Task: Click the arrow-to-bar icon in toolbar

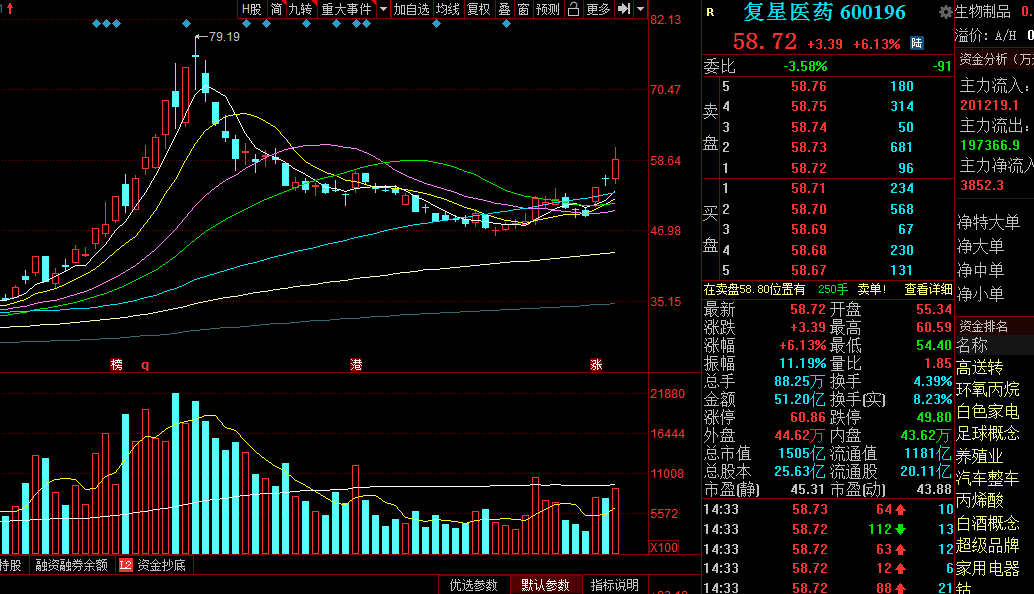Action: (x=624, y=9)
